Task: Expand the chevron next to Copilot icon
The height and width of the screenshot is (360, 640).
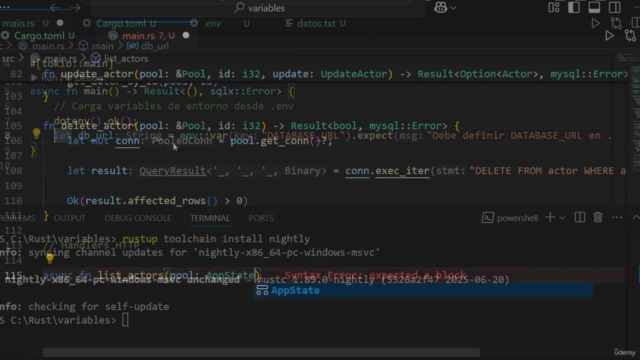Action: point(453,8)
